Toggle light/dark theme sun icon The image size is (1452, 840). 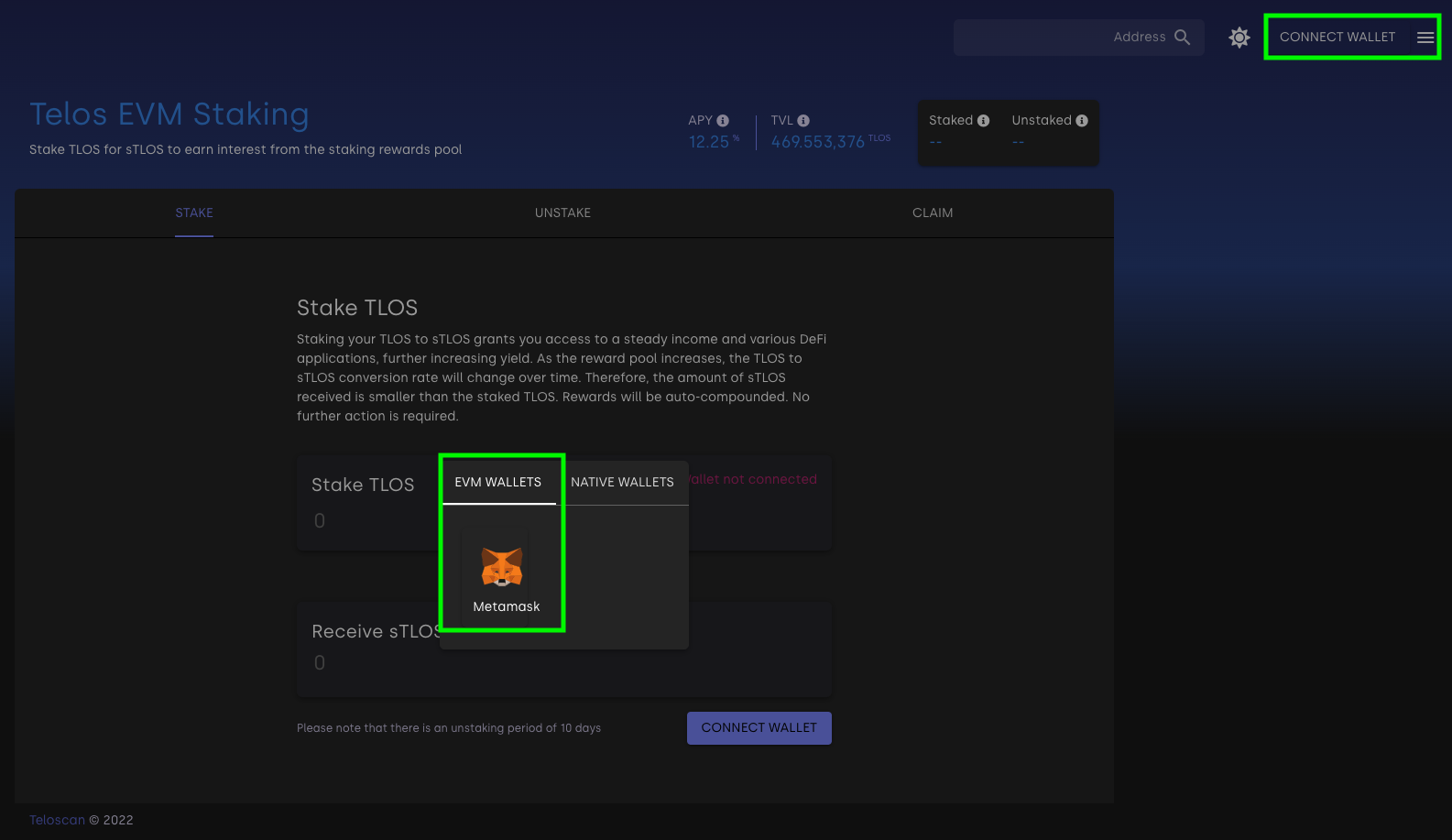pos(1239,38)
